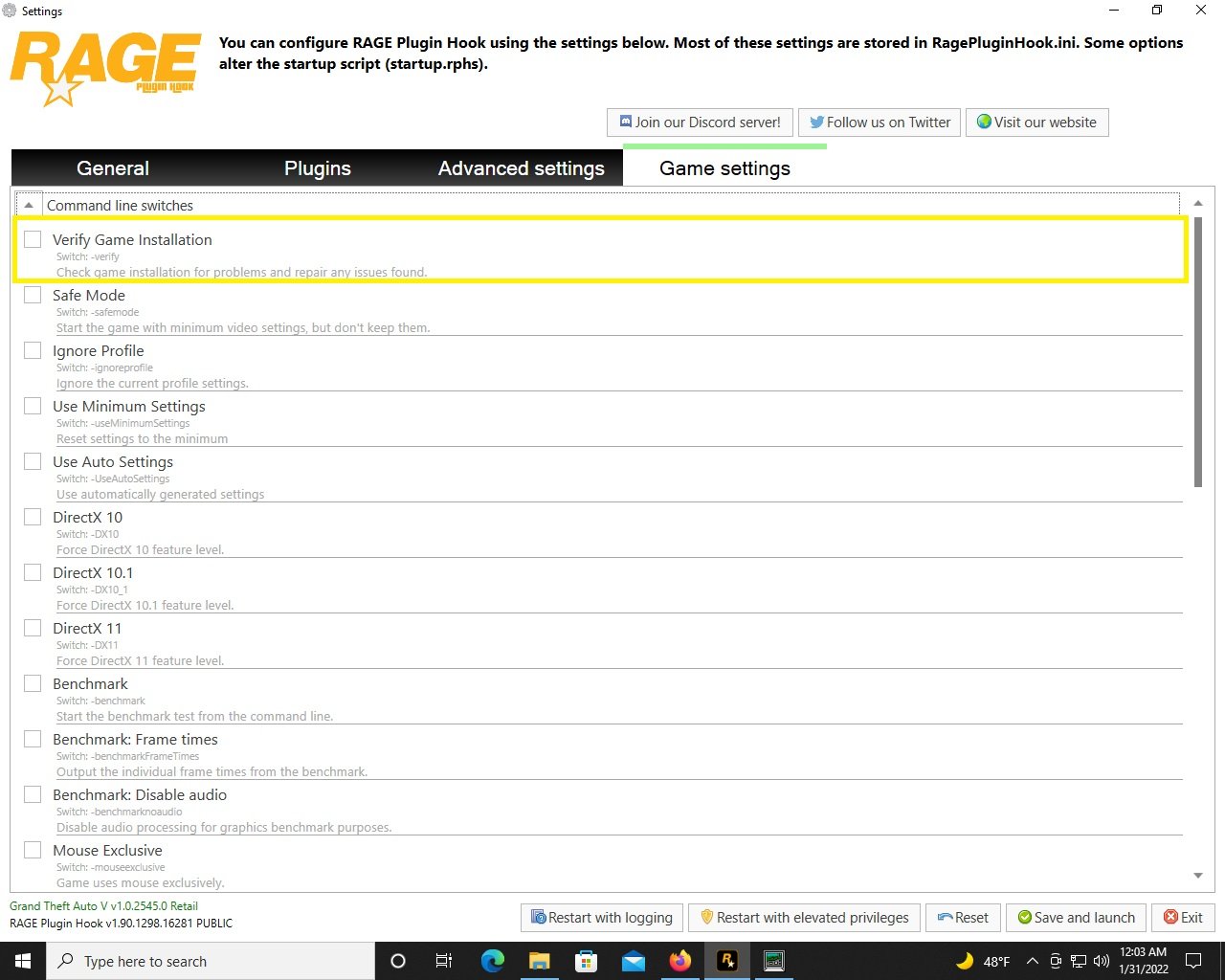Reset settings with the Reset button
This screenshot has height=980, width=1225.
point(963,918)
